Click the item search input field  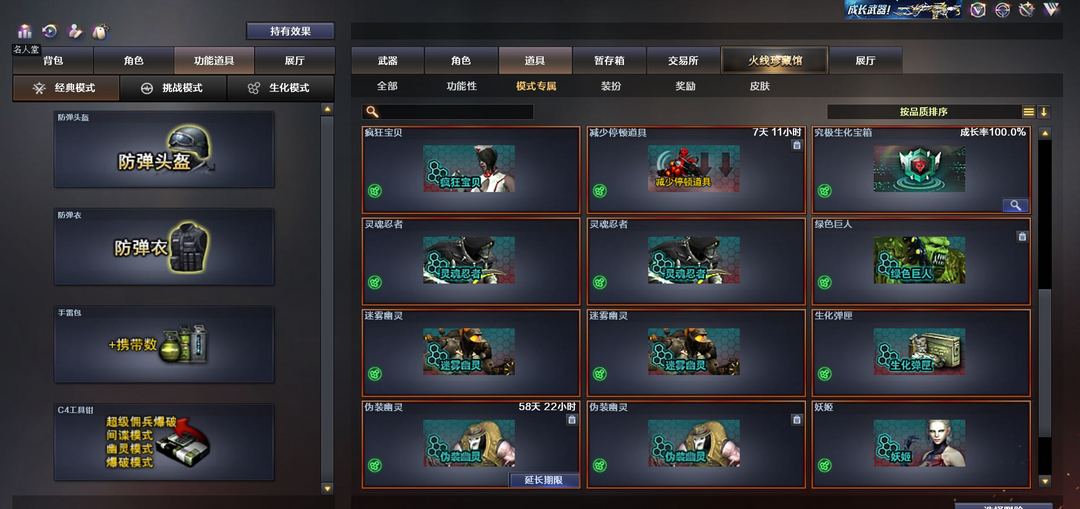[x=448, y=112]
